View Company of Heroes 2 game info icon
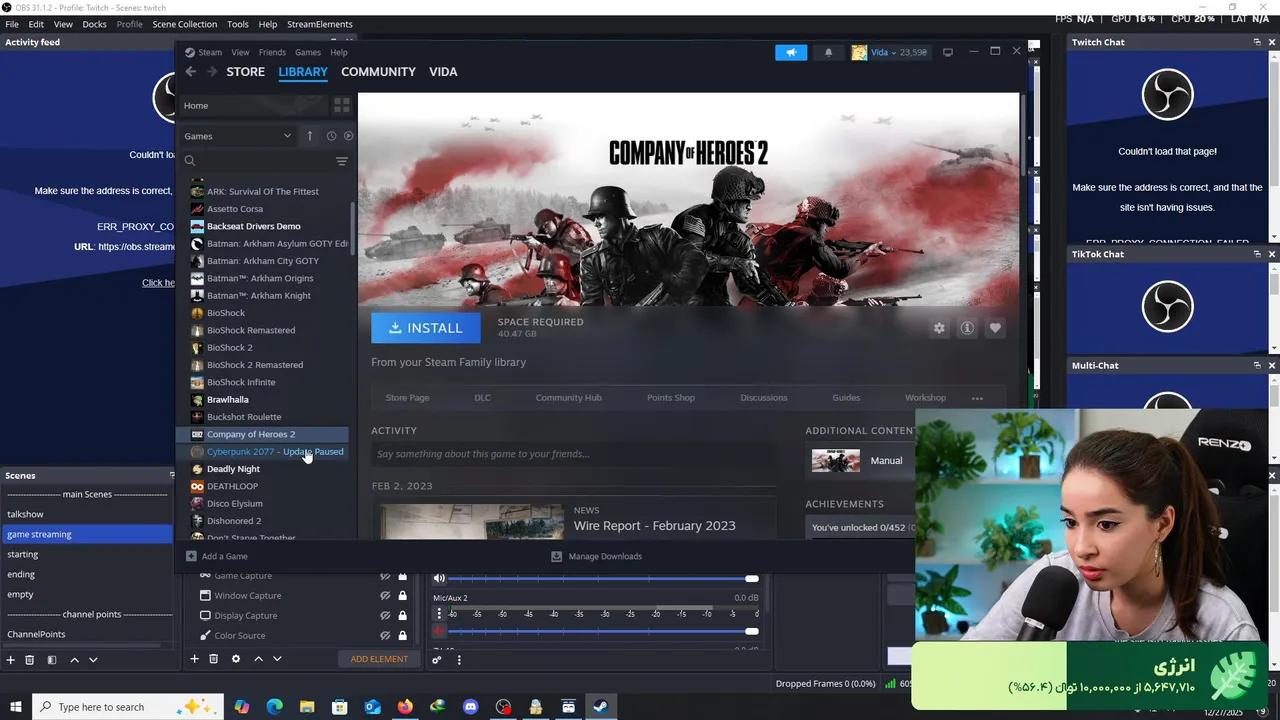 pyautogui.click(x=967, y=328)
